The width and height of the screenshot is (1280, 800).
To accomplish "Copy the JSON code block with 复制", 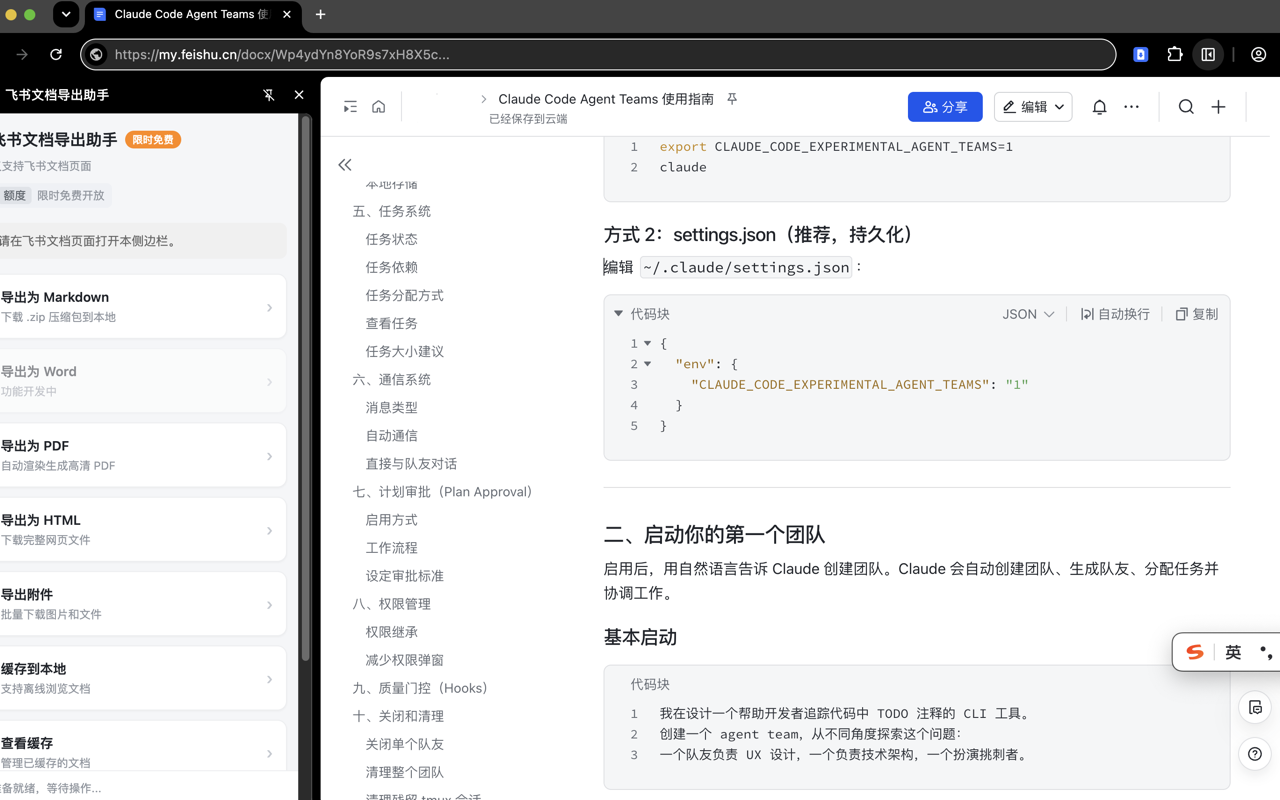I will 1196,314.
